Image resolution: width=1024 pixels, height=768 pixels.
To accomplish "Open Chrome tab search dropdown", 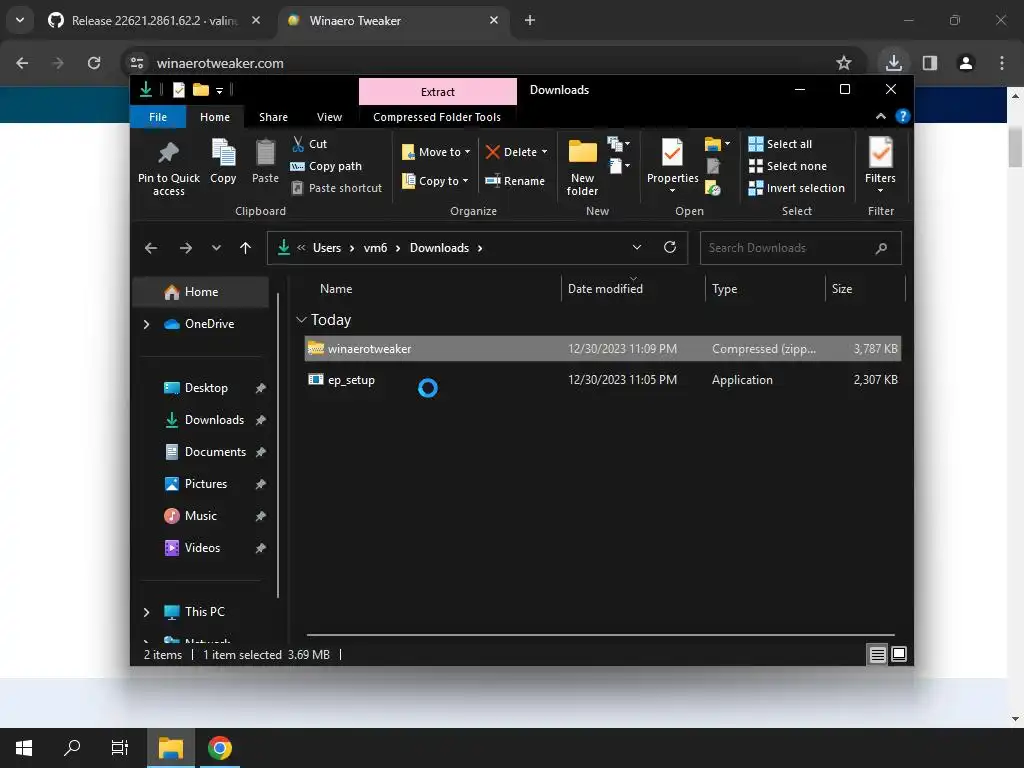I will click(x=20, y=20).
